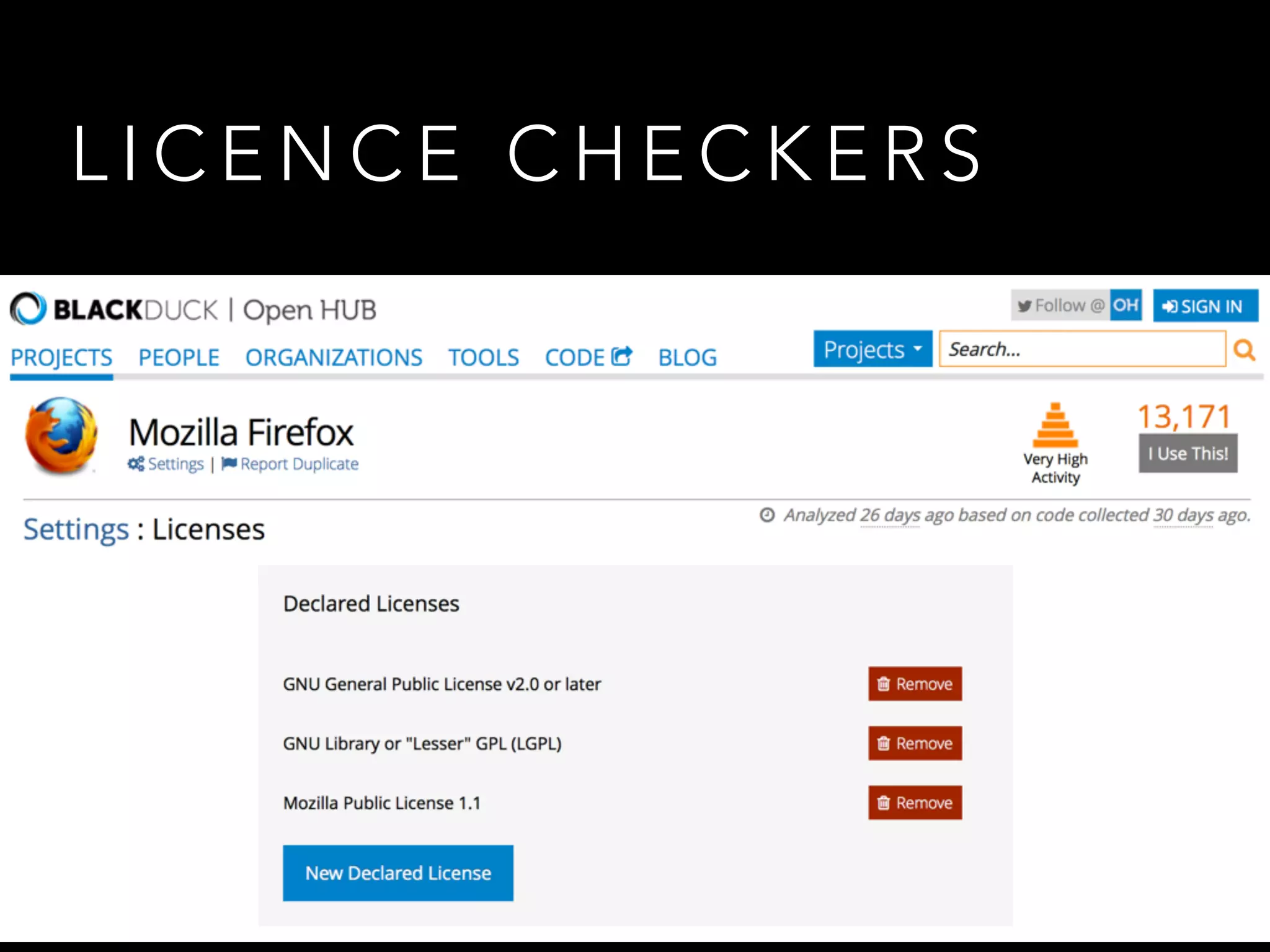Click the Report Duplicate flag icon

228,463
